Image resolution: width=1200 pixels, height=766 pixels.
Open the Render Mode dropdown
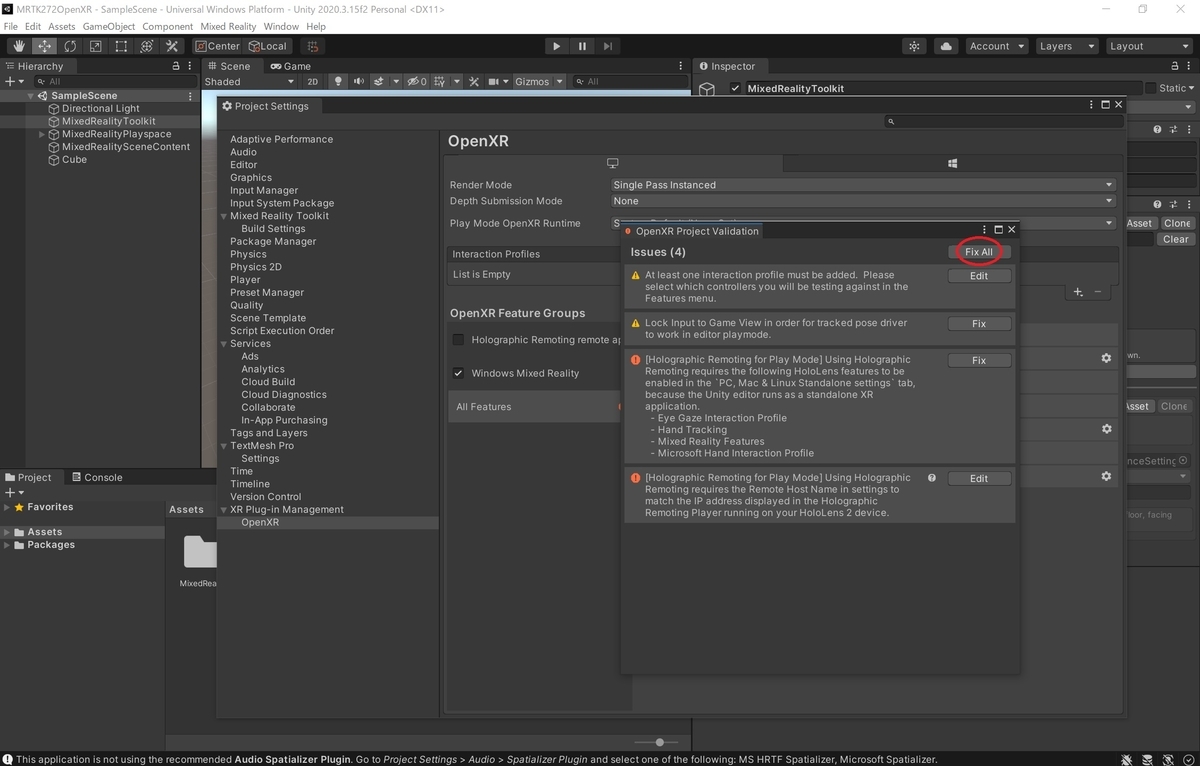pos(863,185)
